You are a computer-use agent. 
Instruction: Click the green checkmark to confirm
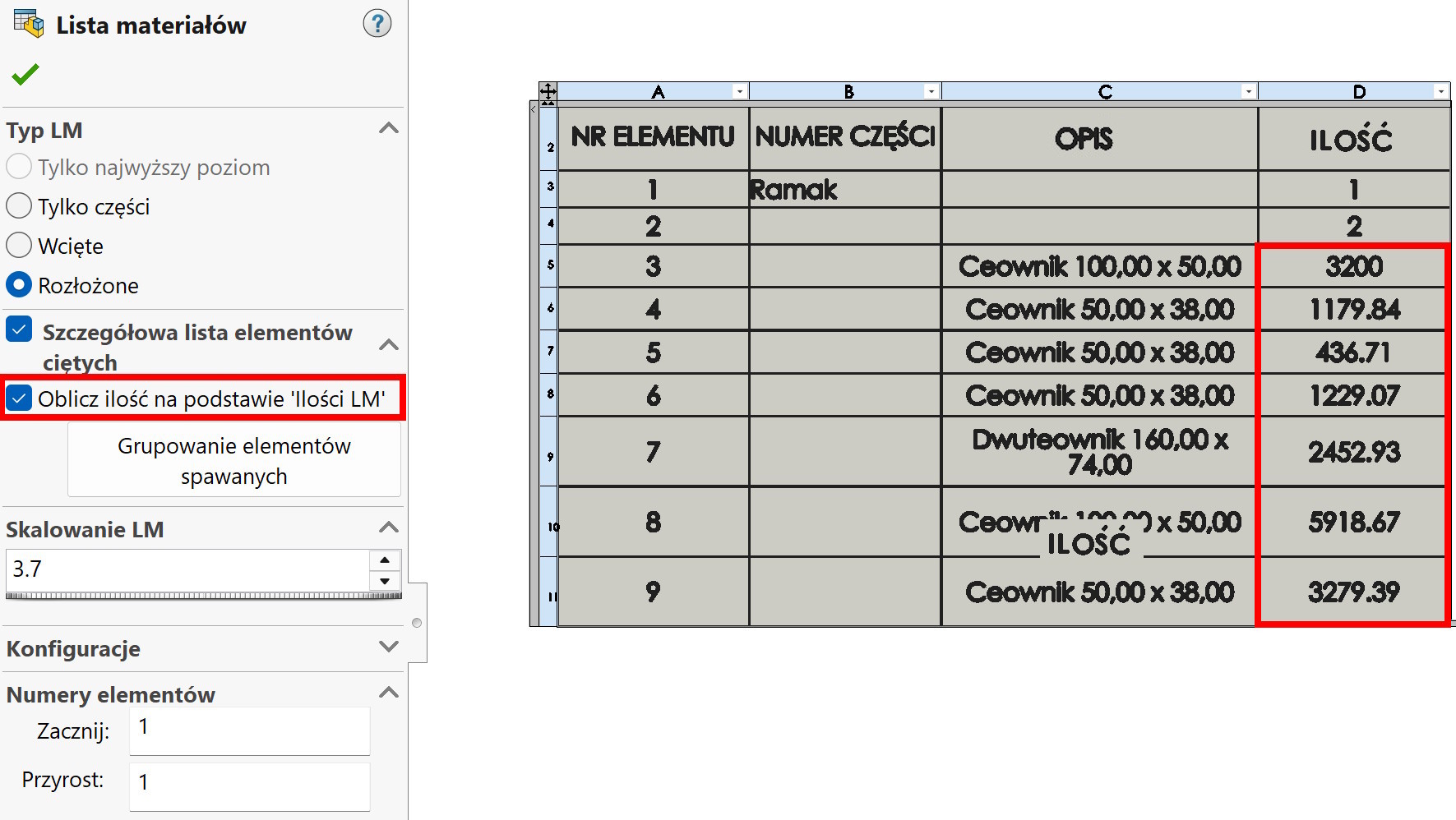click(x=25, y=75)
